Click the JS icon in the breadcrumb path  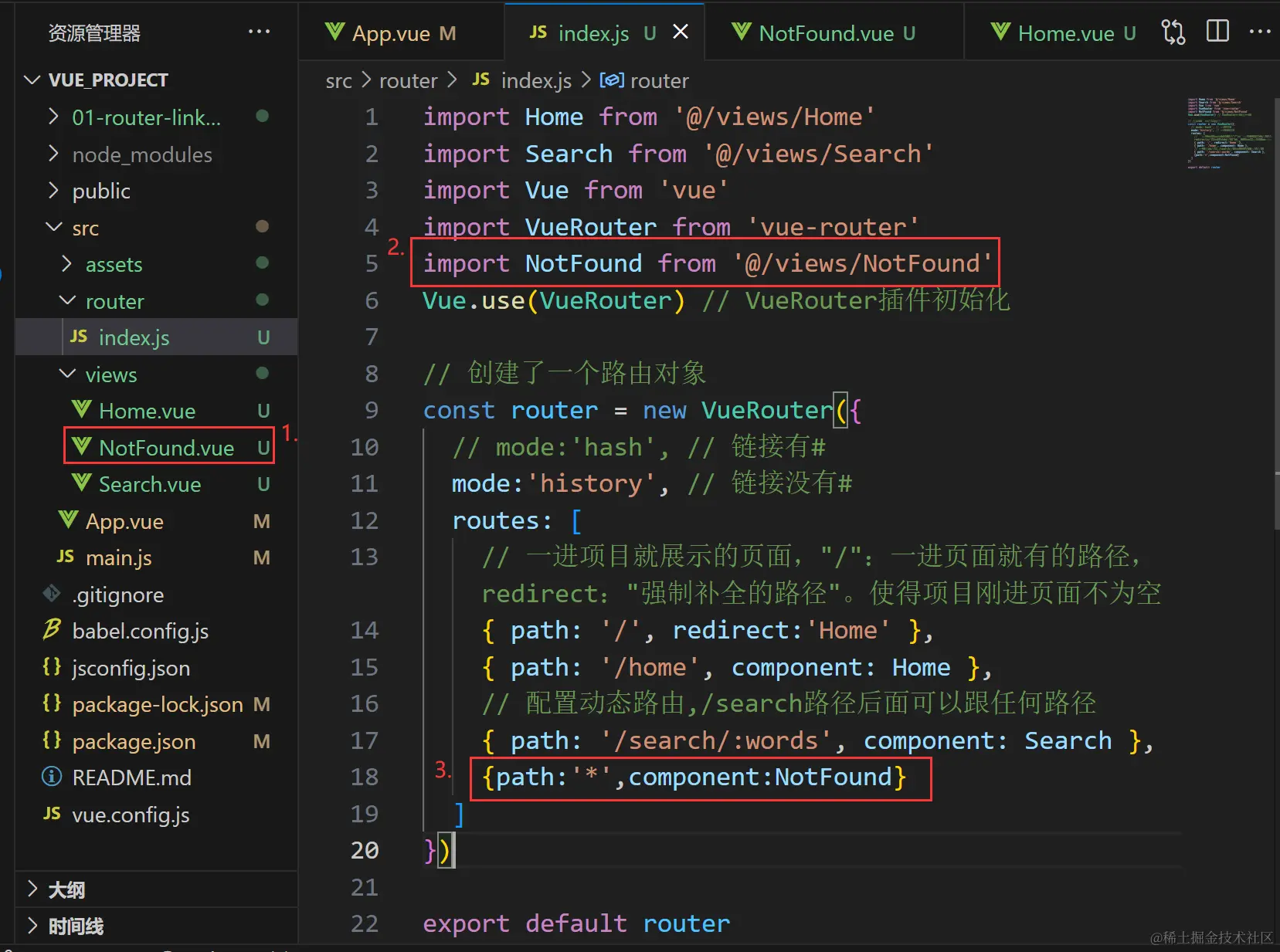[480, 79]
